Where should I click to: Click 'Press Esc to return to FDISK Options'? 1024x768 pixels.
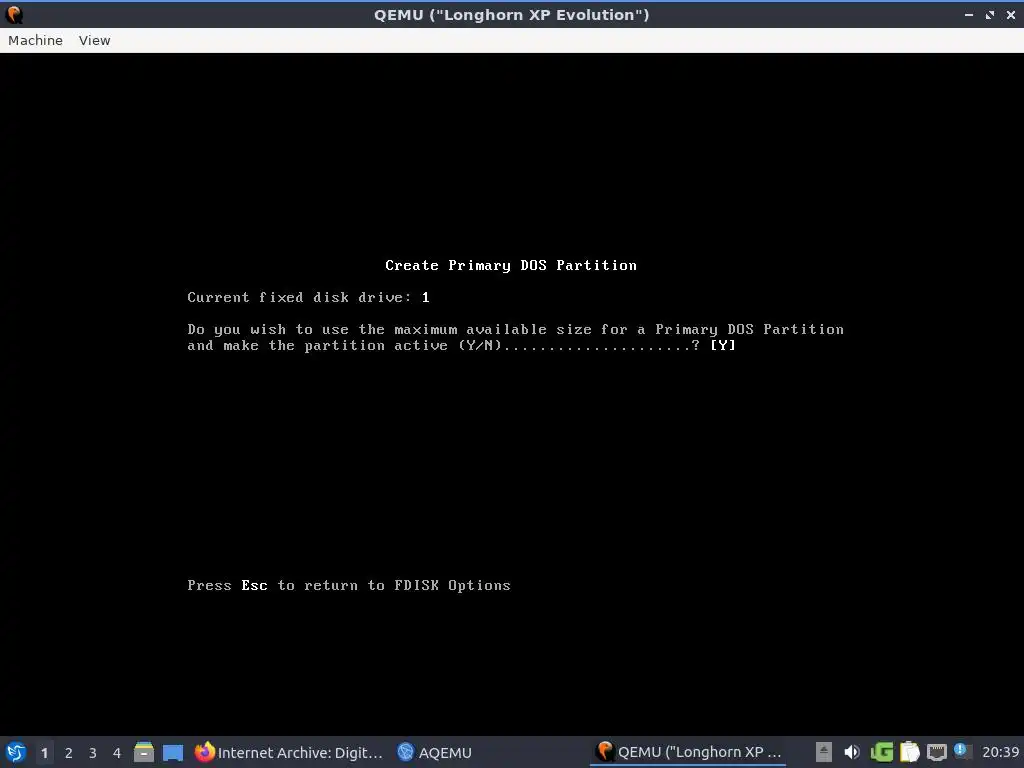349,585
